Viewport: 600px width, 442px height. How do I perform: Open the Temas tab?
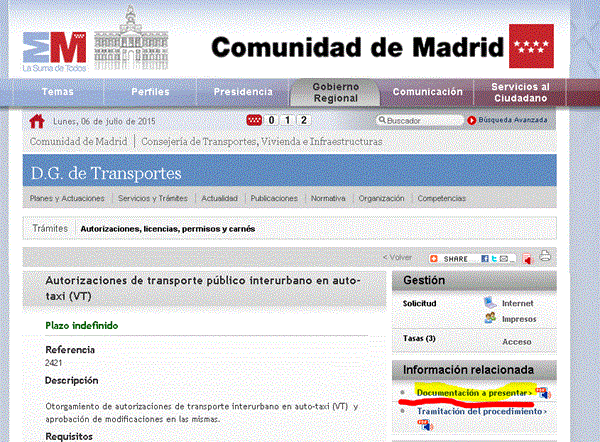(x=58, y=92)
